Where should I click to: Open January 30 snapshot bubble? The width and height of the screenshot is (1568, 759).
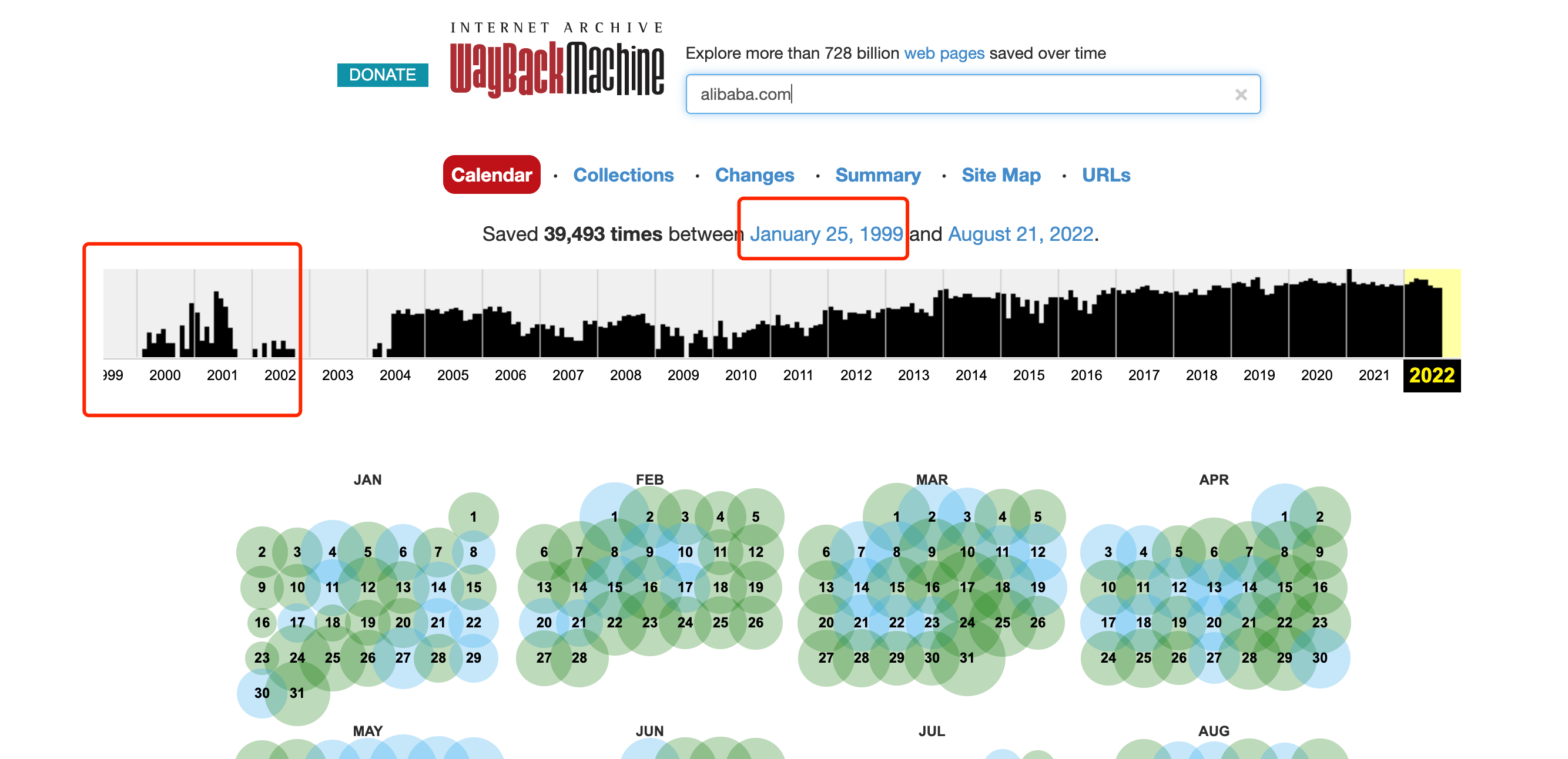(262, 693)
